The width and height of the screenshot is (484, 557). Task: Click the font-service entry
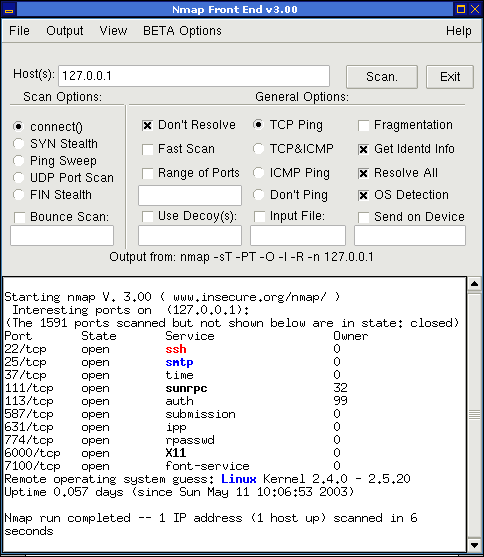pyautogui.click(x=207, y=466)
